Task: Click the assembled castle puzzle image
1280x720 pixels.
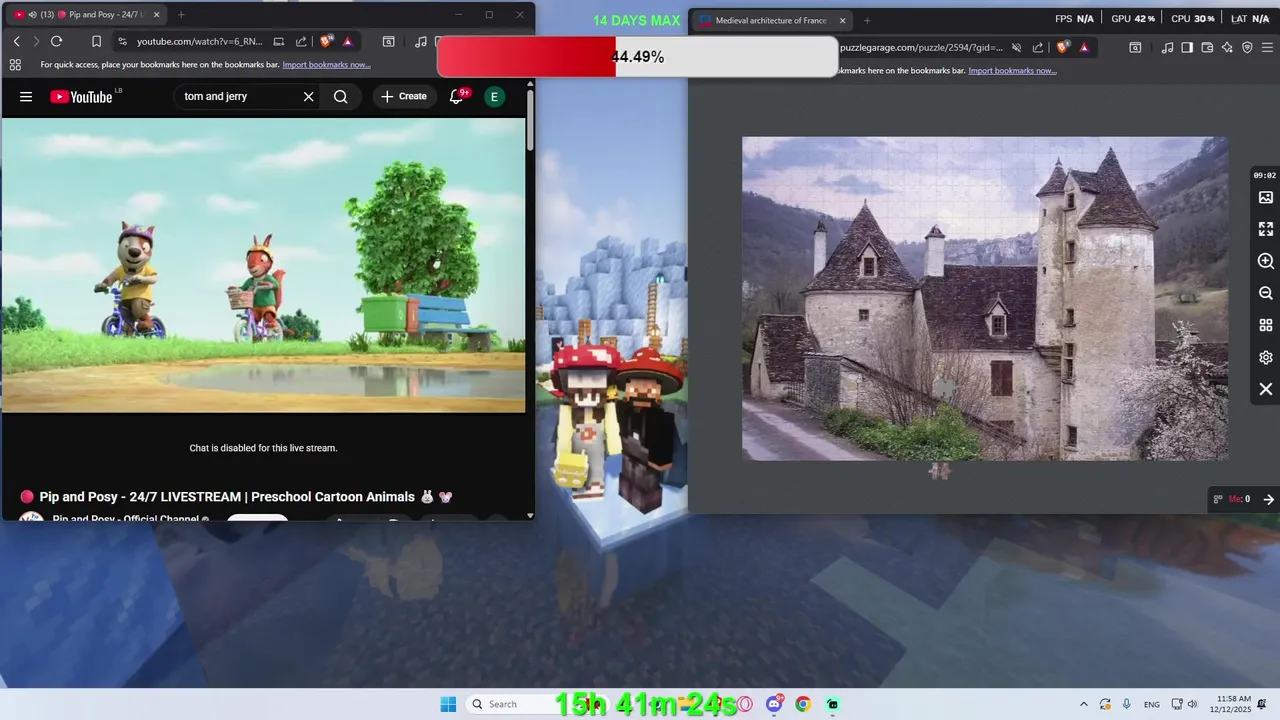Action: click(985, 298)
